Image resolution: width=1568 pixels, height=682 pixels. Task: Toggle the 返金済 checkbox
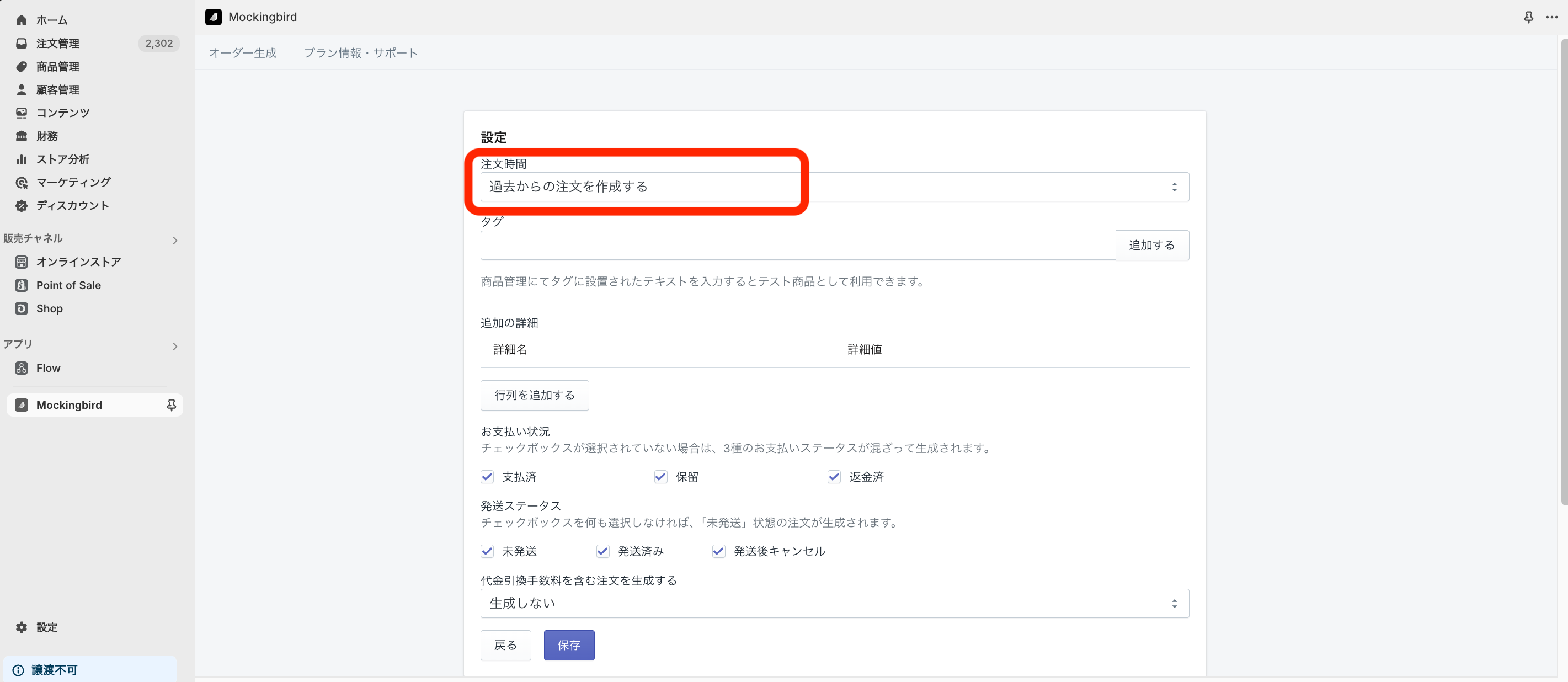pos(834,477)
